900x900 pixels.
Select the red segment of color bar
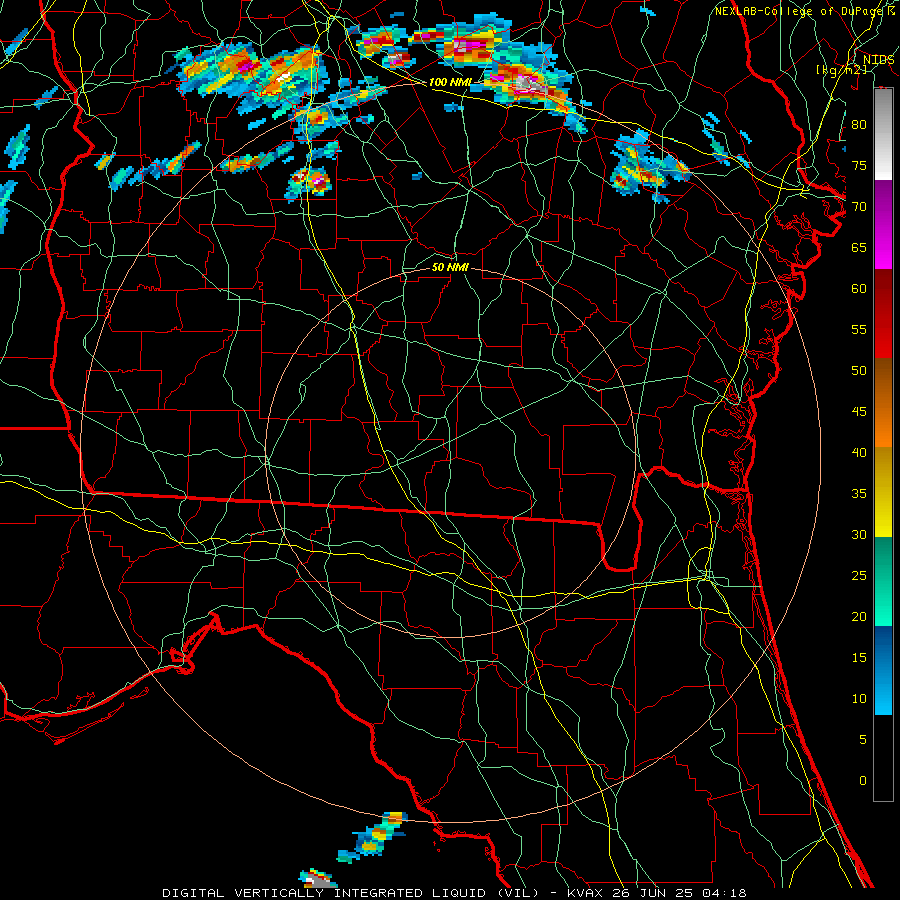[x=883, y=313]
